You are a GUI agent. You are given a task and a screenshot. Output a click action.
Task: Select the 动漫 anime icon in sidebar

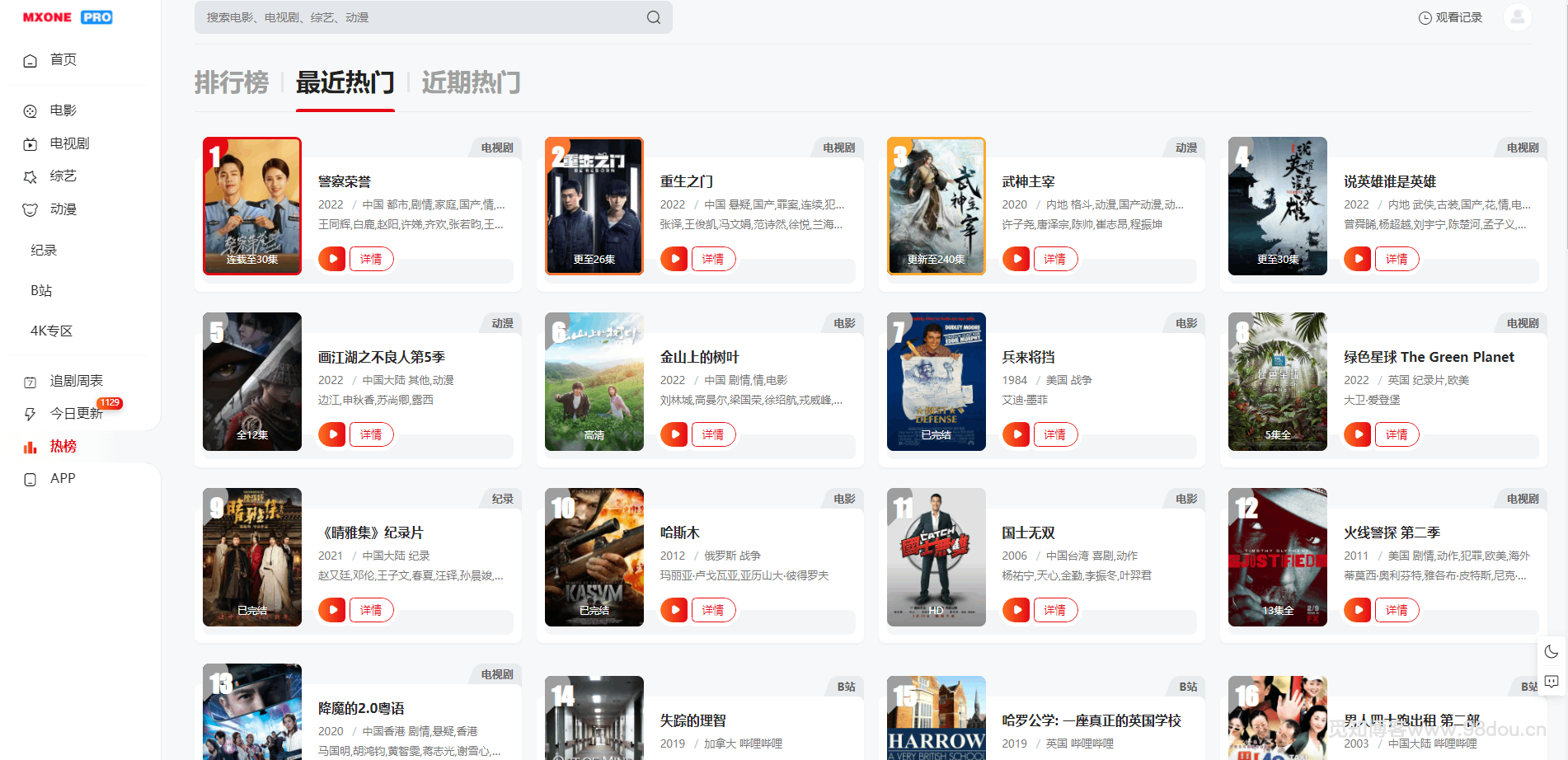pyautogui.click(x=30, y=209)
